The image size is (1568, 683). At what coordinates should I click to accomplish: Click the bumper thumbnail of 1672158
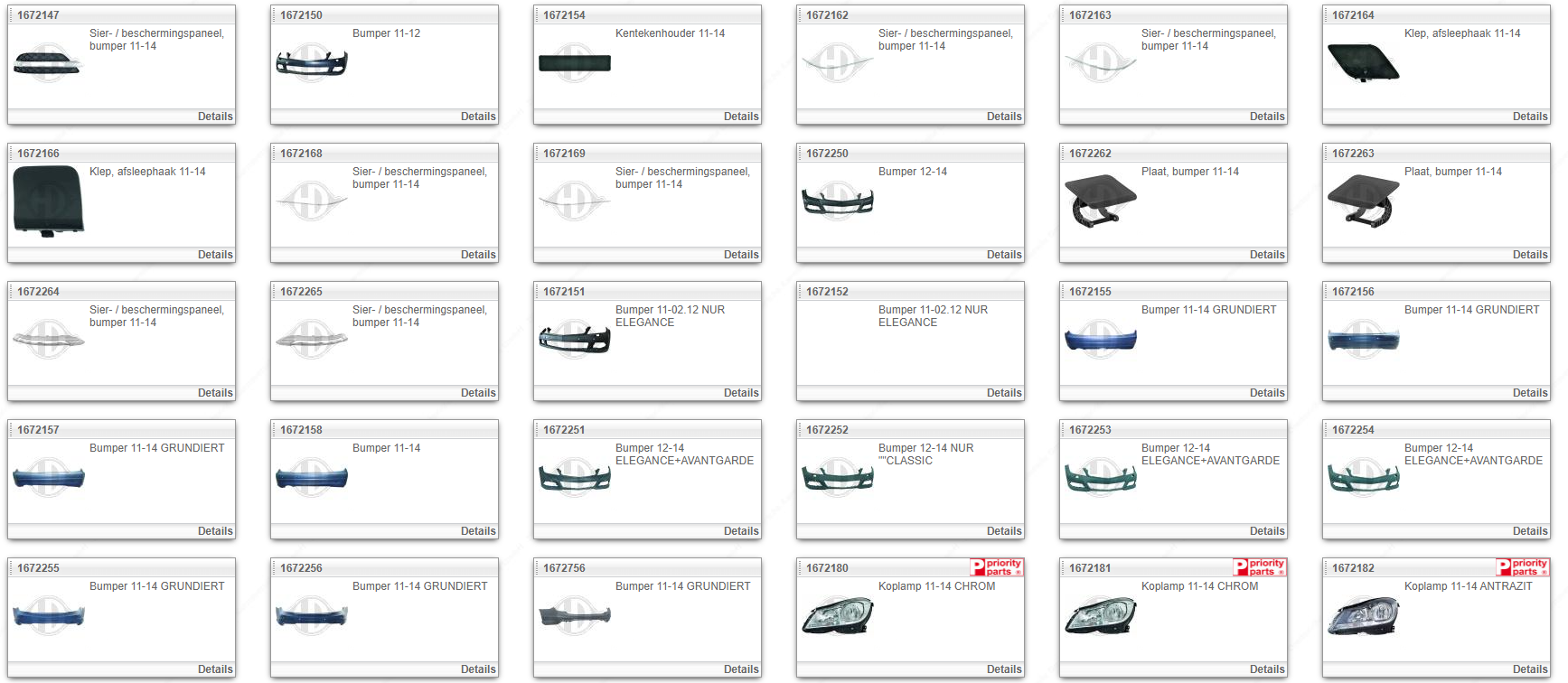coord(311,478)
